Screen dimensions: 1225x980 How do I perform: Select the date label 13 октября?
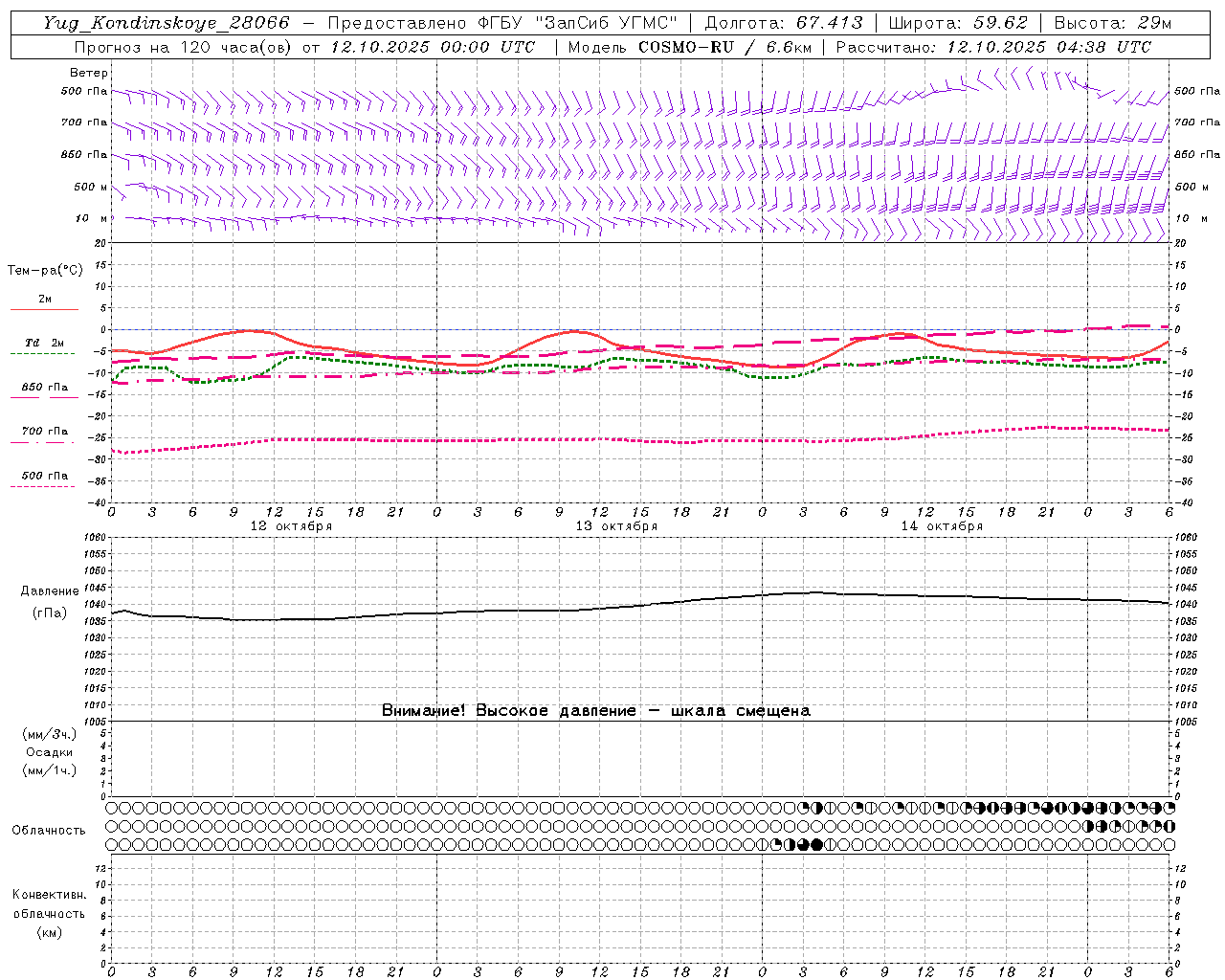616,526
